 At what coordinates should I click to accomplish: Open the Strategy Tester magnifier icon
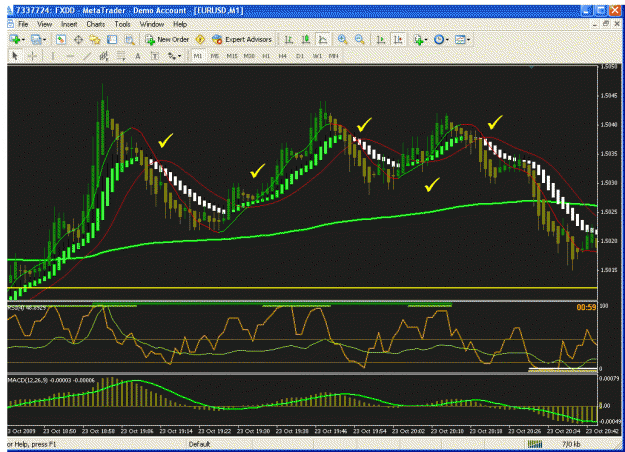click(130, 39)
